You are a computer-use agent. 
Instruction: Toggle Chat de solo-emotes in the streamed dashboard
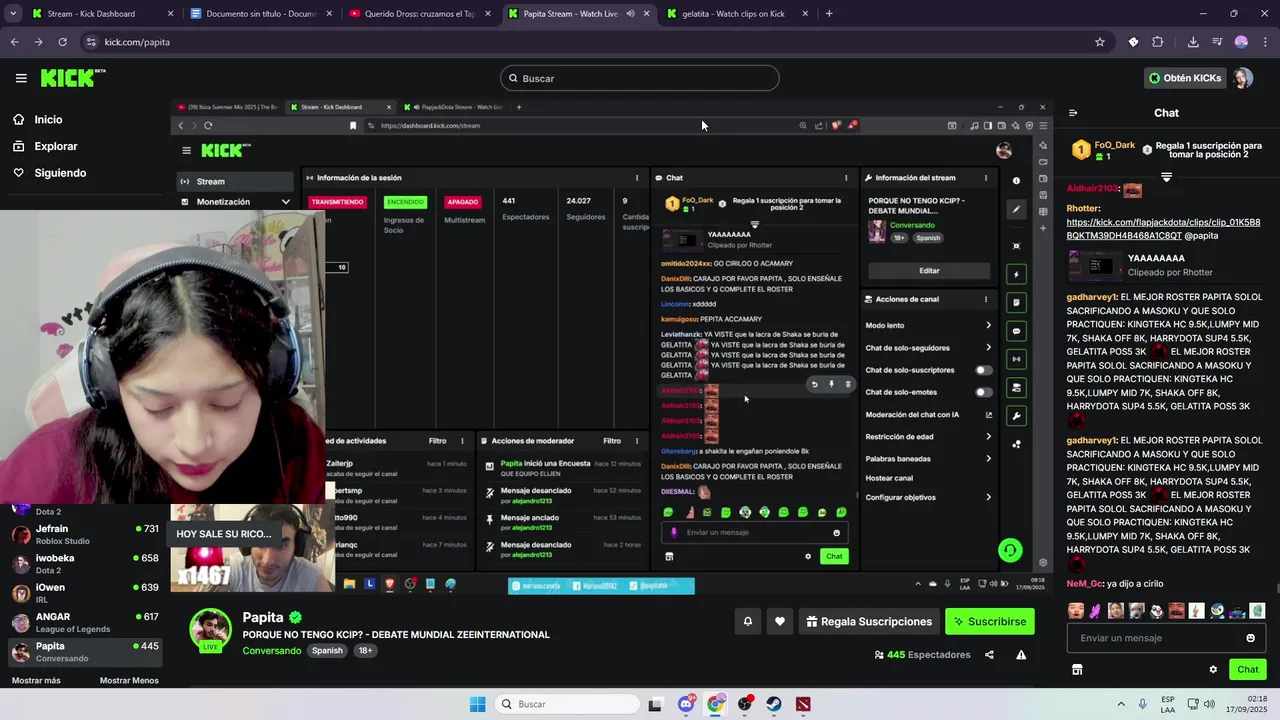[984, 392]
